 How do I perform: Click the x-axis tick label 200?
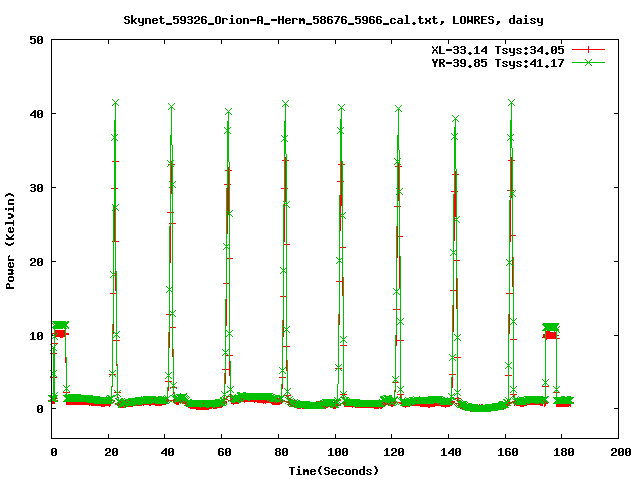pyautogui.click(x=620, y=452)
